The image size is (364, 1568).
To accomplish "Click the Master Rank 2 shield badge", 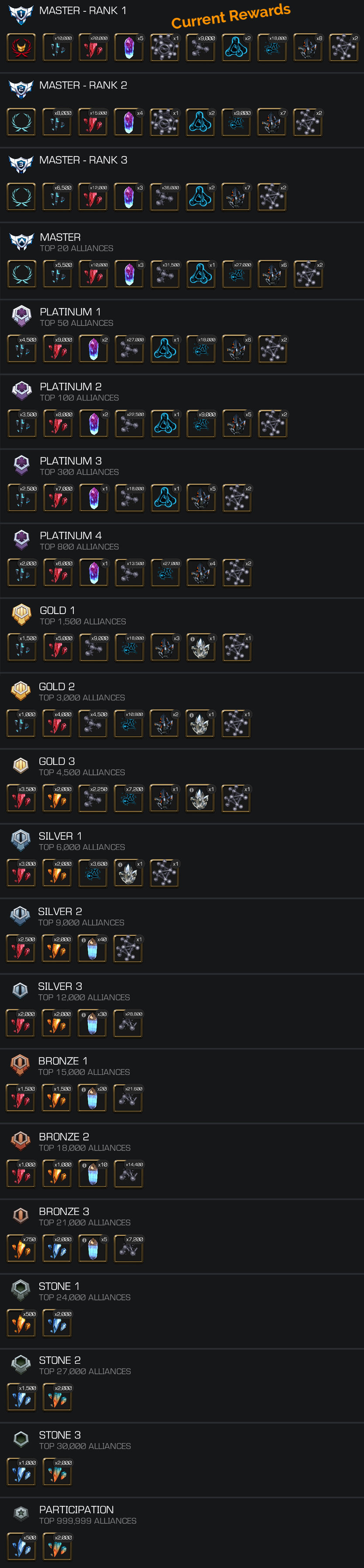I will [21, 89].
